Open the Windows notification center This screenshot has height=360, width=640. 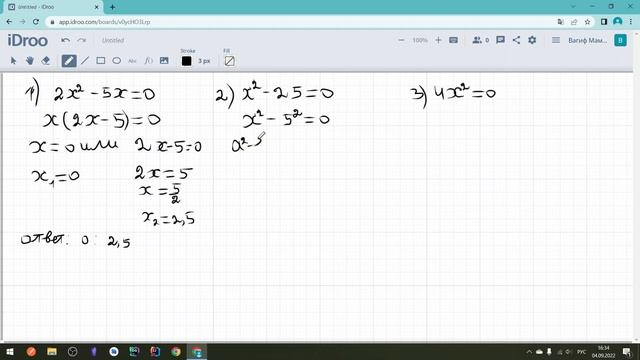[x=627, y=352]
